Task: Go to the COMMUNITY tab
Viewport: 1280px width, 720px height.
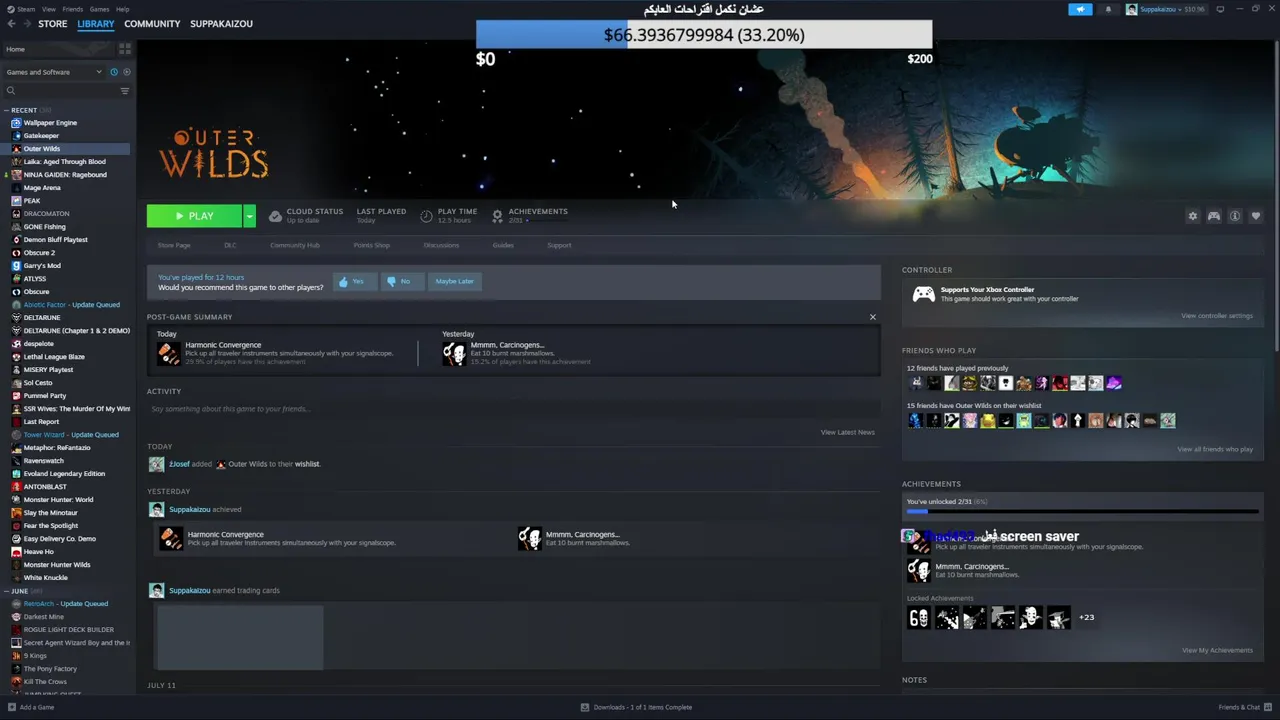Action: pyautogui.click(x=152, y=24)
